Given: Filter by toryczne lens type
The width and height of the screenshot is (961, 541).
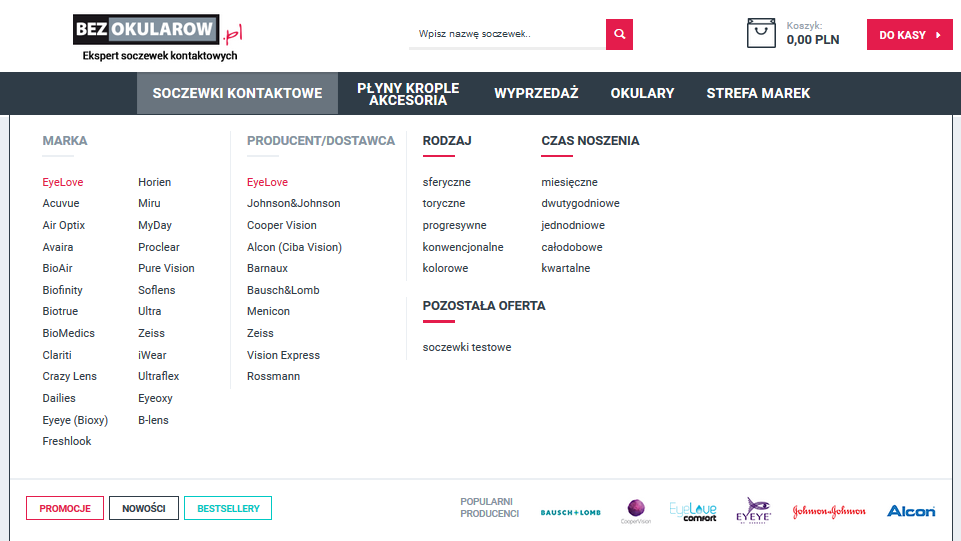Looking at the screenshot, I should [x=444, y=203].
